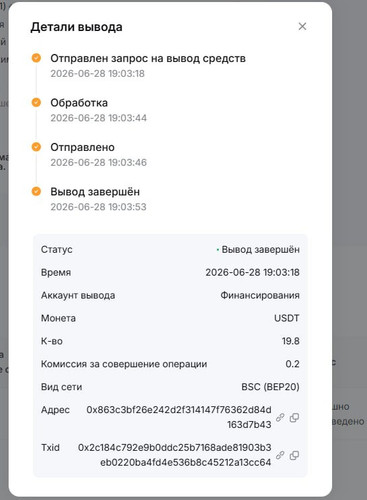Click the Вывод завершён status value
Screen dimensions: 367x500
260,249
